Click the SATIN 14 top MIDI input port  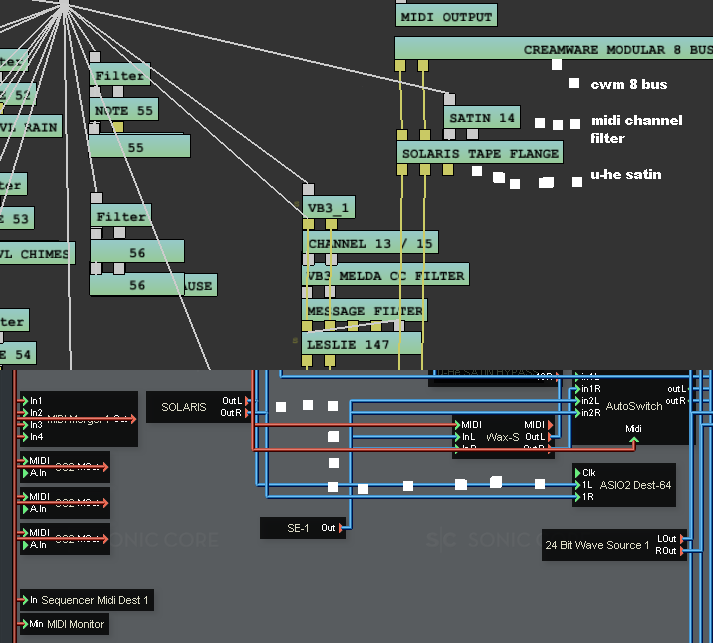[x=449, y=99]
